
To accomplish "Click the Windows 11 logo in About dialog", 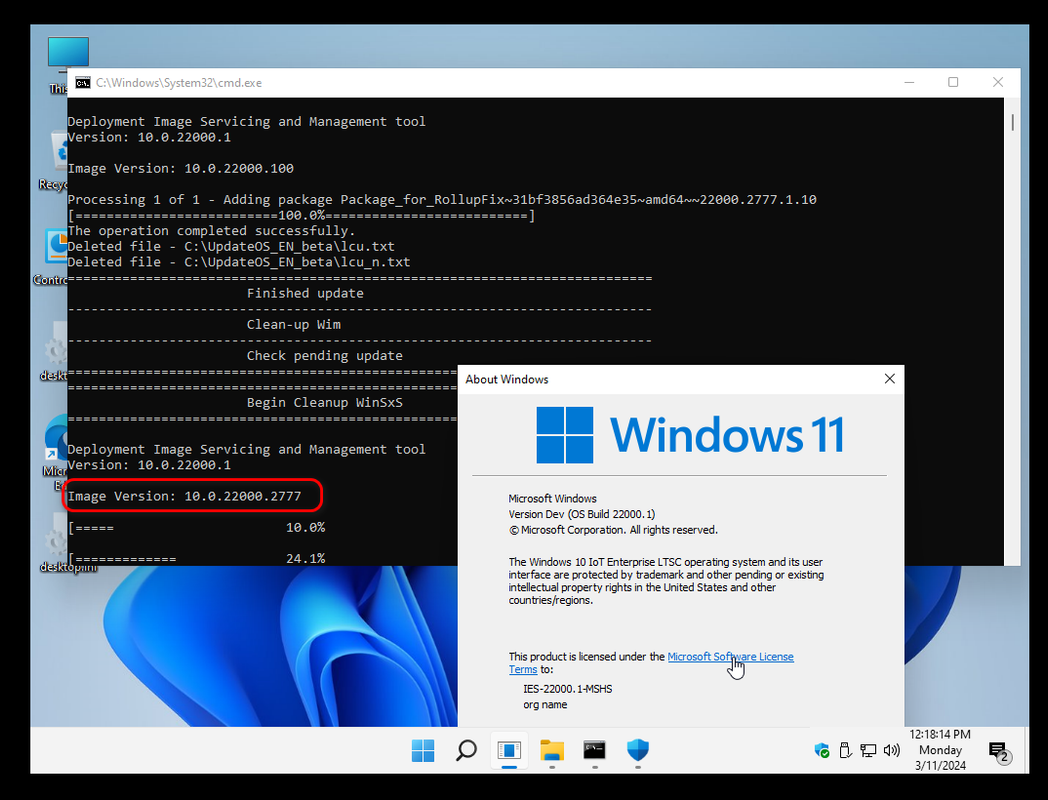I will (x=690, y=435).
